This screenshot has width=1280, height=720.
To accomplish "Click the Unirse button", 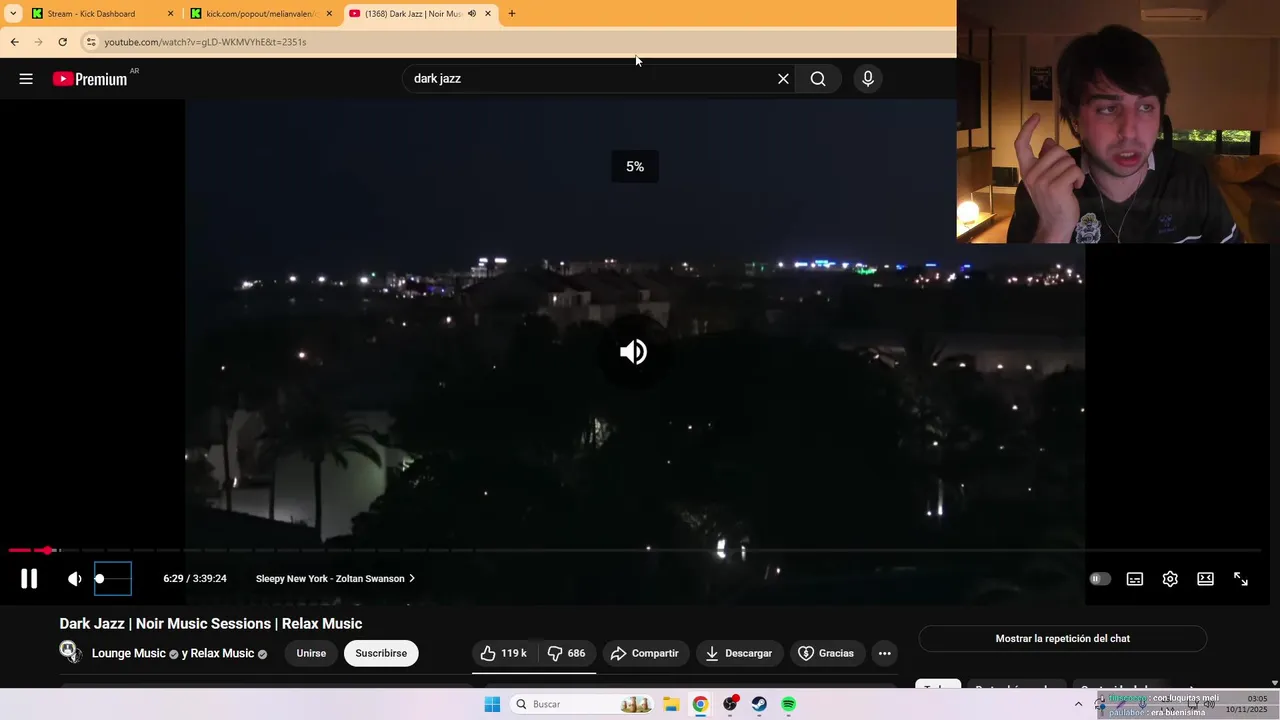I will 311,653.
